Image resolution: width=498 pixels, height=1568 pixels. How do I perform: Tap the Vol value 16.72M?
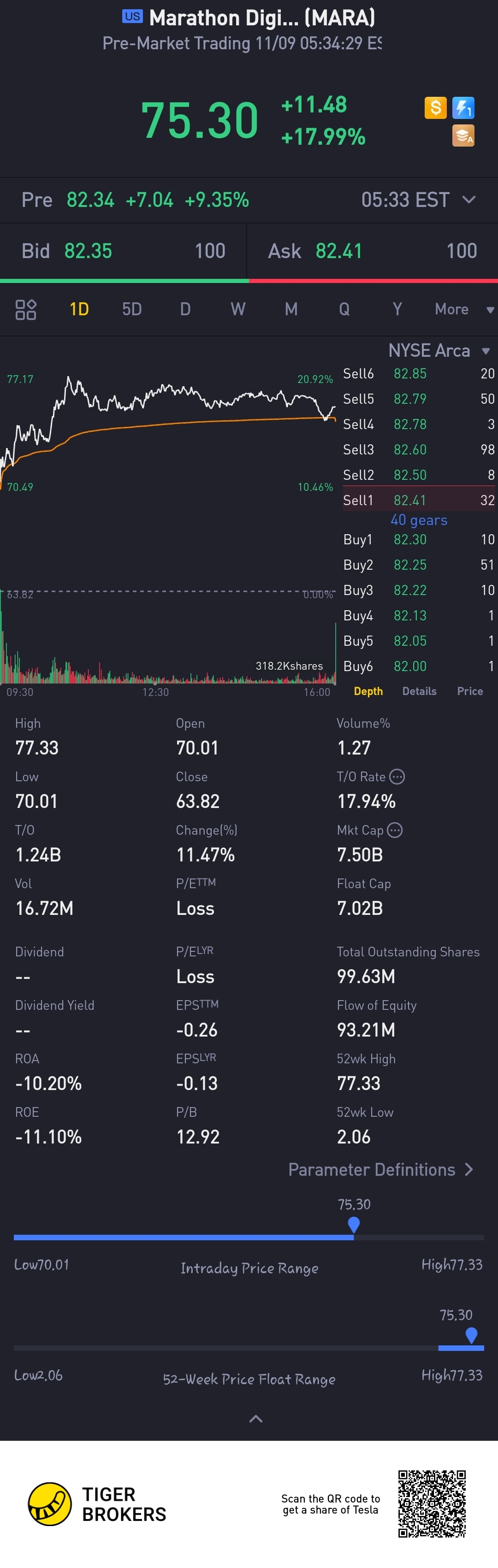click(44, 908)
